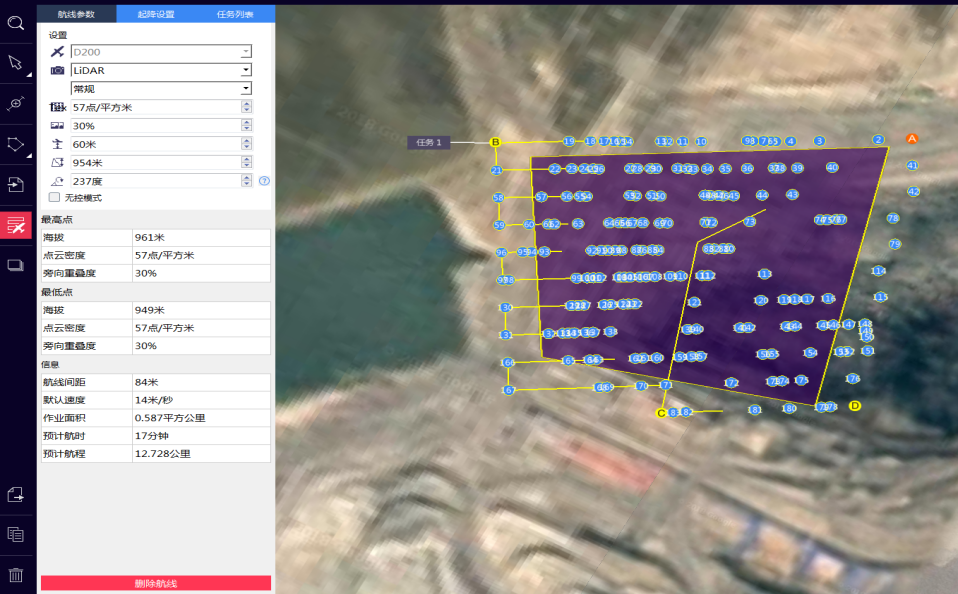Click waypoint 44 on the map

[762, 195]
